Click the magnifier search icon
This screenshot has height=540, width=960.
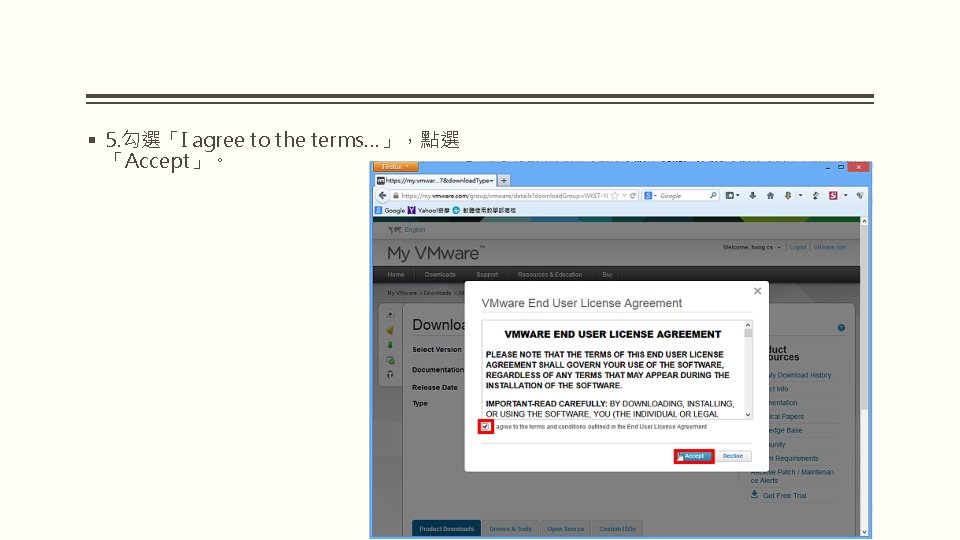coord(713,195)
